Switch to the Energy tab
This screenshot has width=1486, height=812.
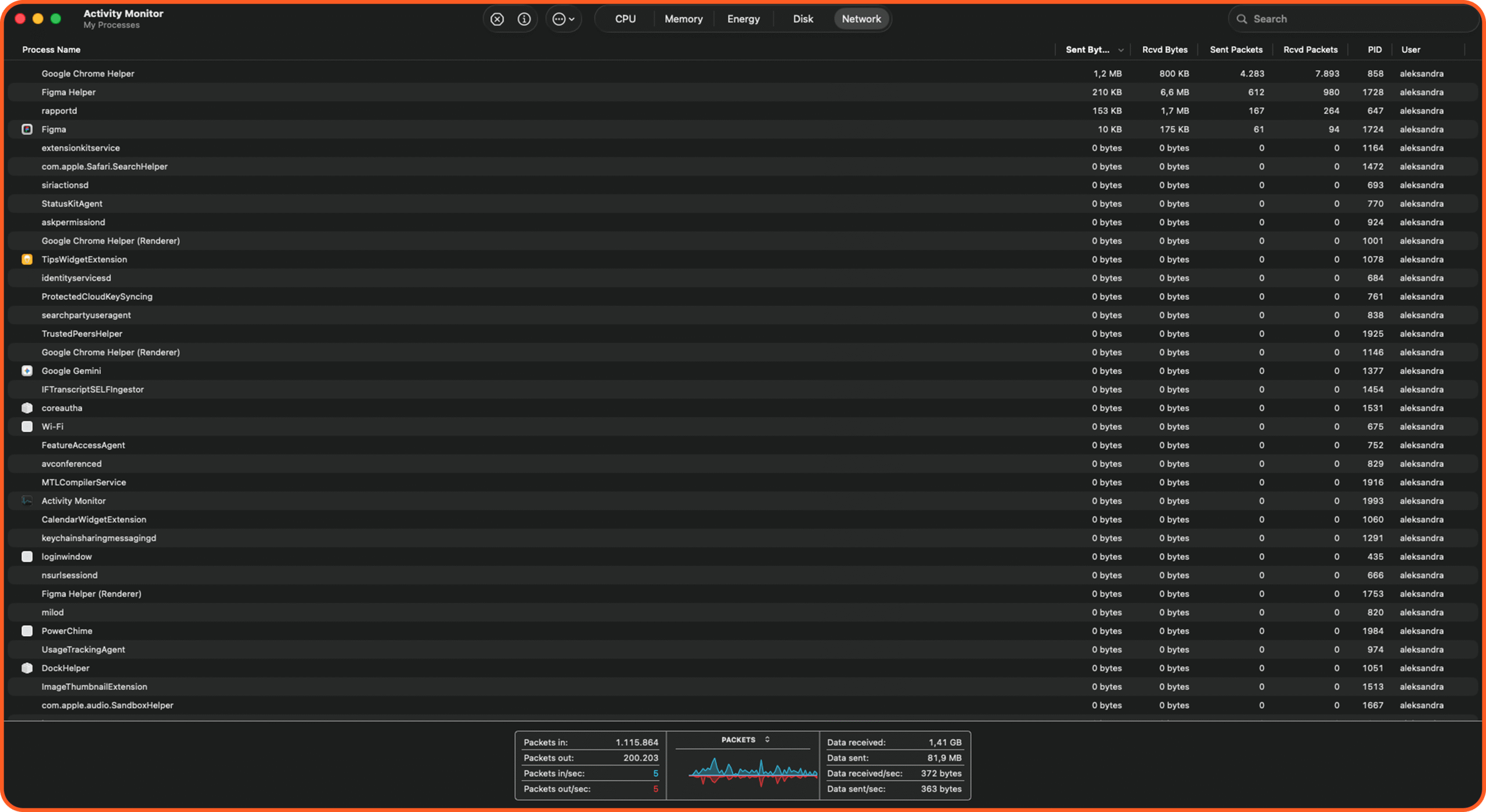tap(743, 19)
